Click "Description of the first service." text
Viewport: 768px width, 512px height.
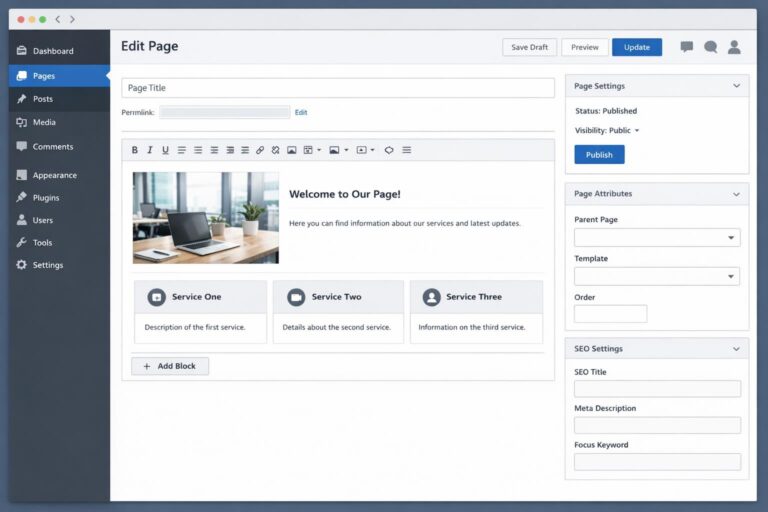(x=195, y=327)
